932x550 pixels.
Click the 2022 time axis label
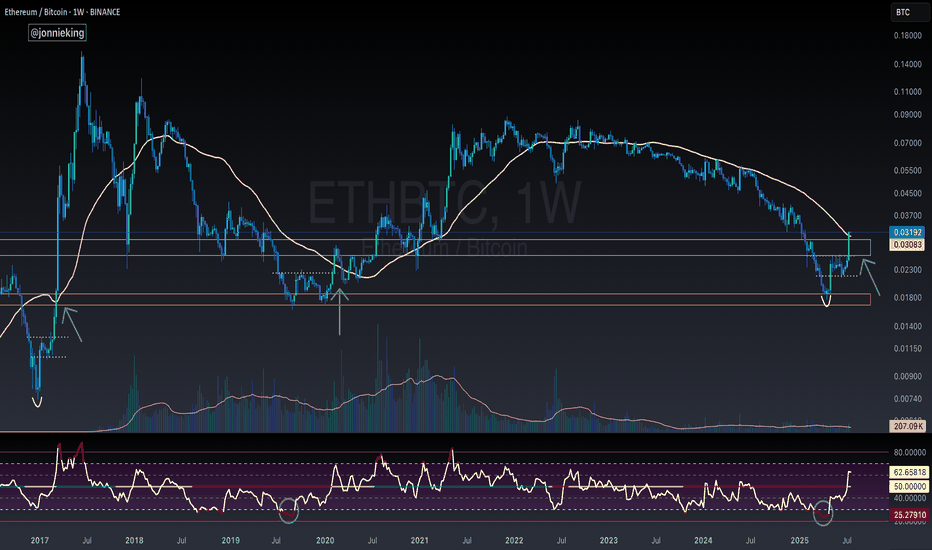click(514, 540)
